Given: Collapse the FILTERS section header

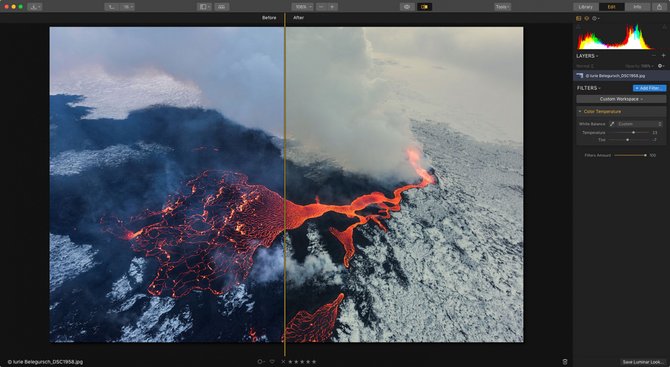Looking at the screenshot, I should coord(588,88).
